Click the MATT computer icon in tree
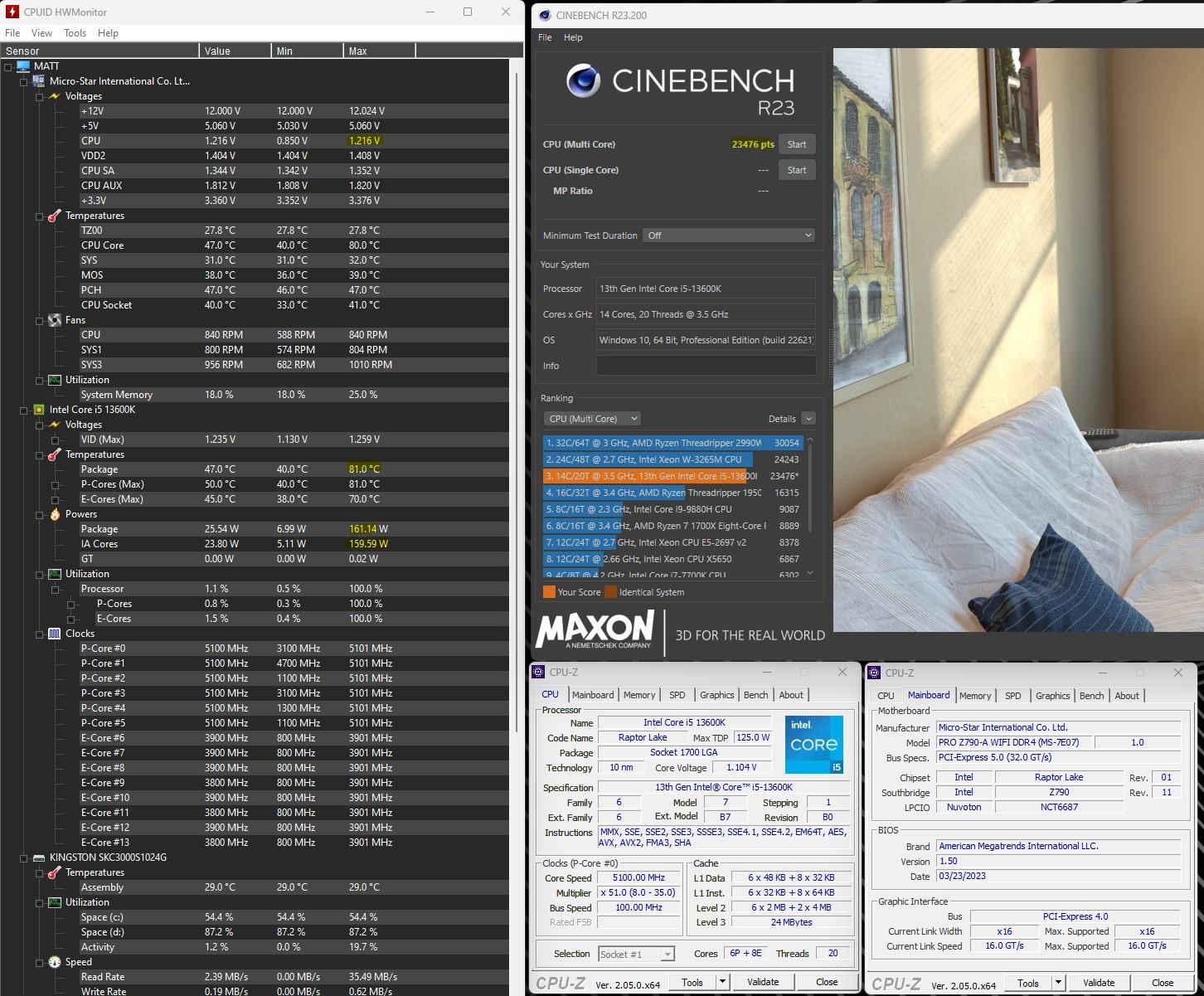The width and height of the screenshot is (1204, 996). click(x=23, y=66)
